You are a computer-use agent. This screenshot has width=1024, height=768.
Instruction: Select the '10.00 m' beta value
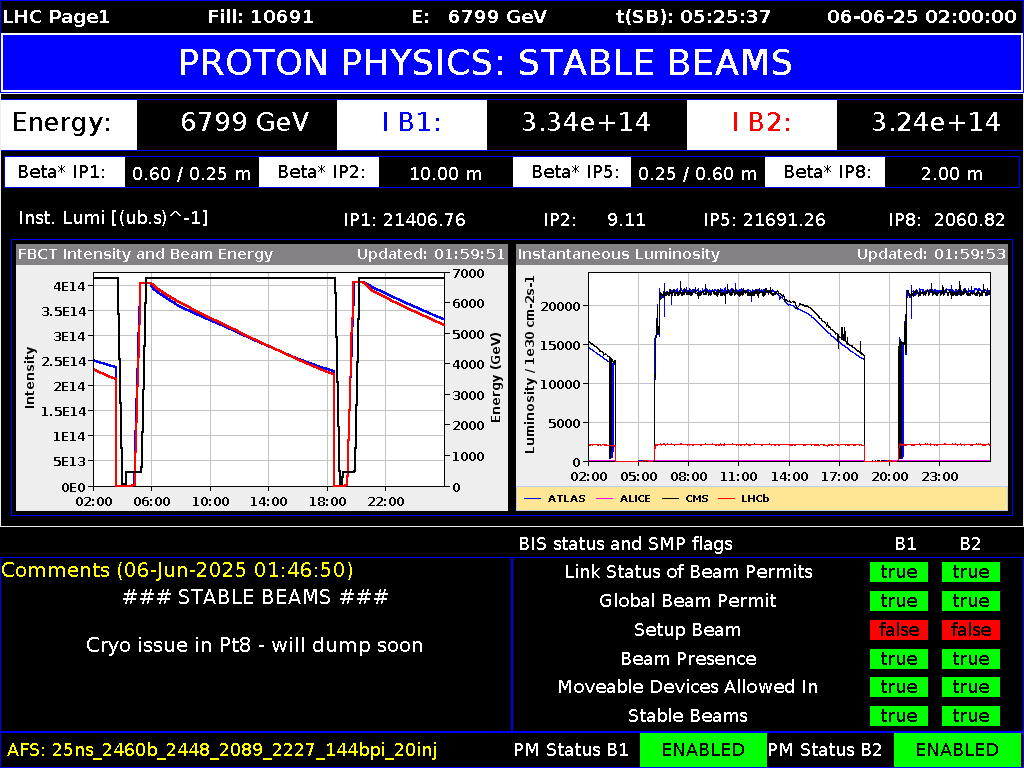click(445, 173)
